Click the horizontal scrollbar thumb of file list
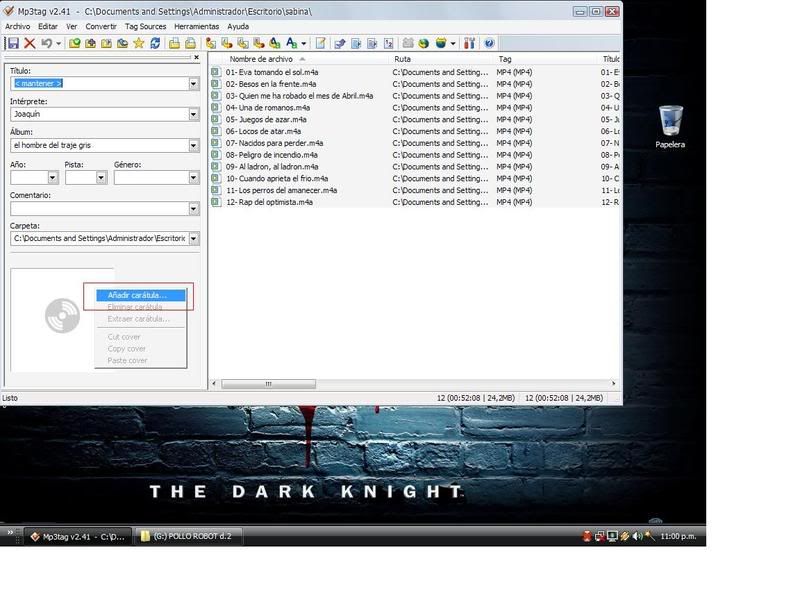The width and height of the screenshot is (800, 600). click(268, 384)
